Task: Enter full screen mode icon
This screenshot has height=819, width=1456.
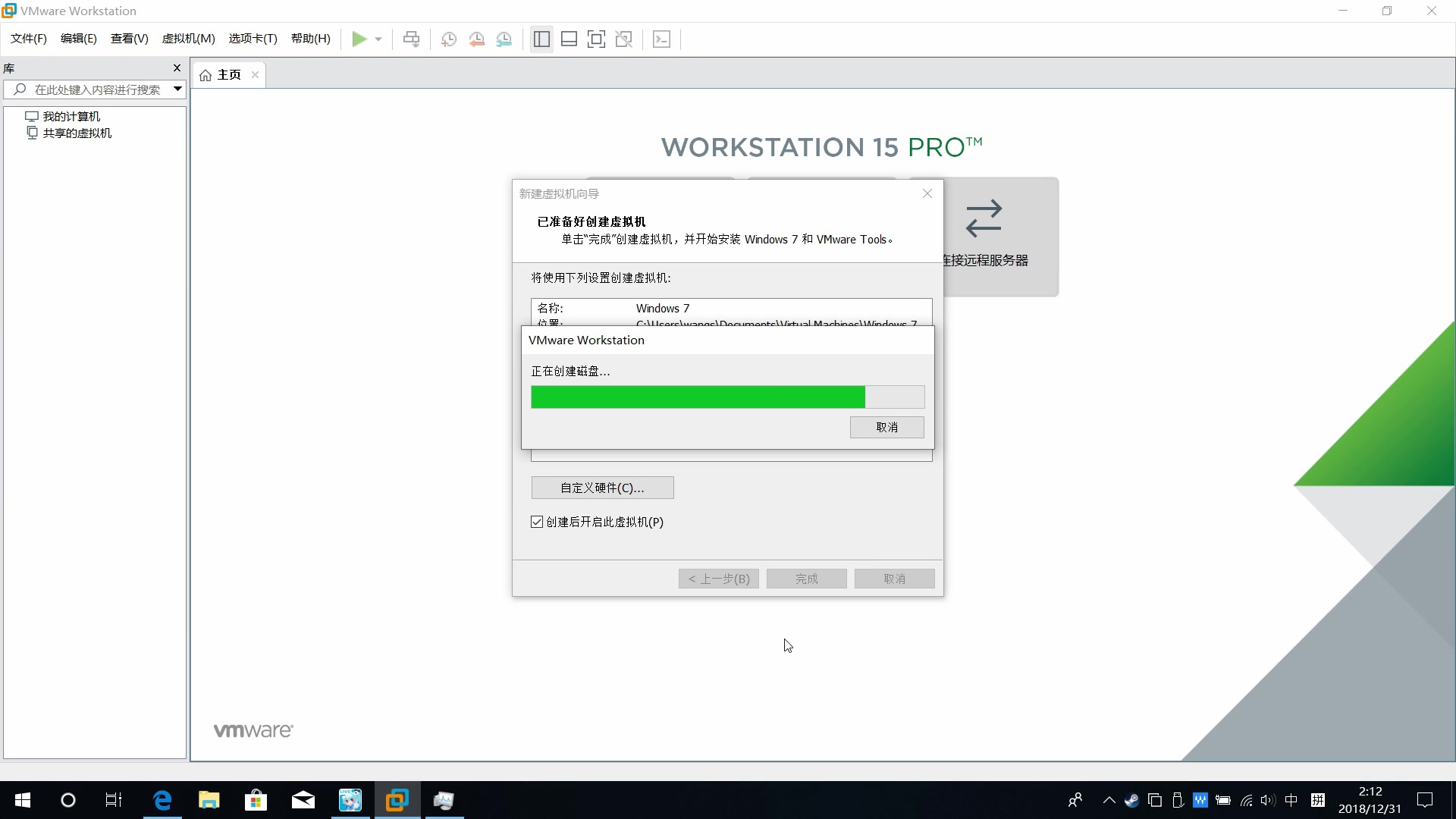Action: pos(596,39)
